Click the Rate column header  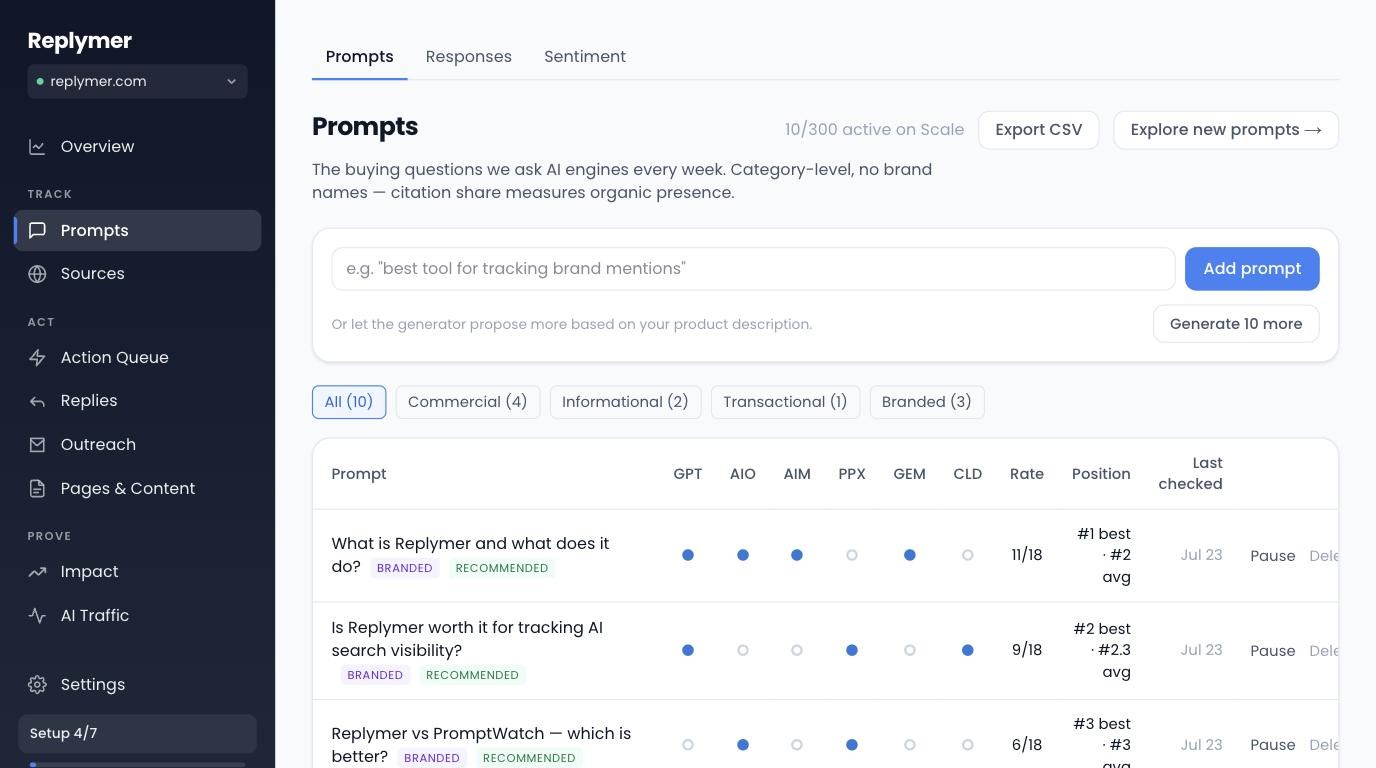click(1026, 474)
